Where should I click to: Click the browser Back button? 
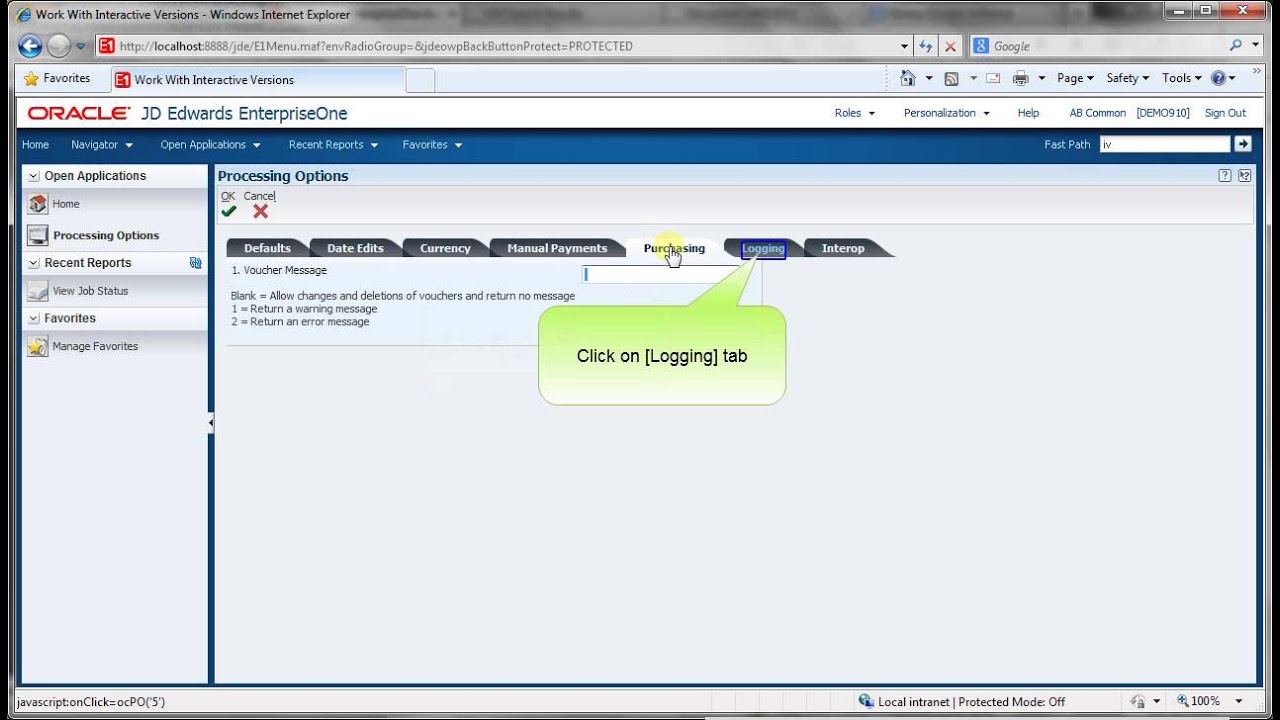(30, 46)
